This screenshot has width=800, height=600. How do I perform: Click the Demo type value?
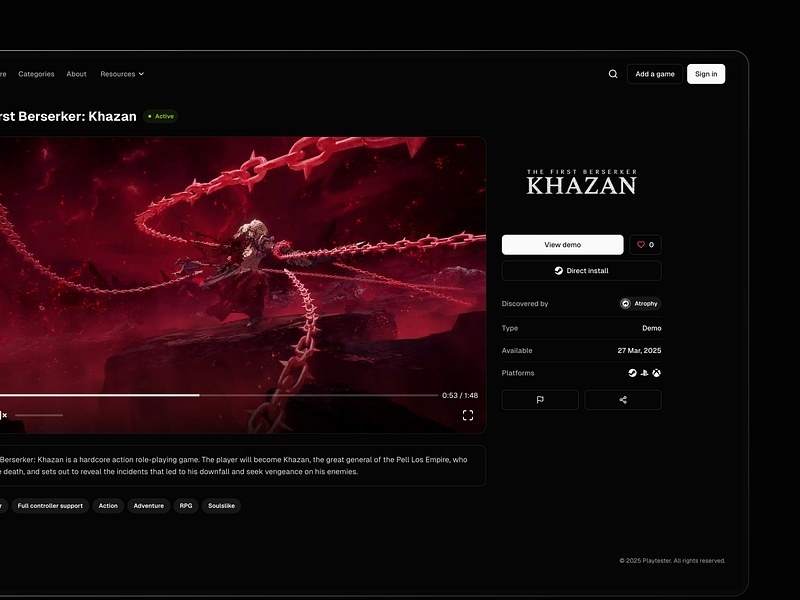tap(652, 328)
